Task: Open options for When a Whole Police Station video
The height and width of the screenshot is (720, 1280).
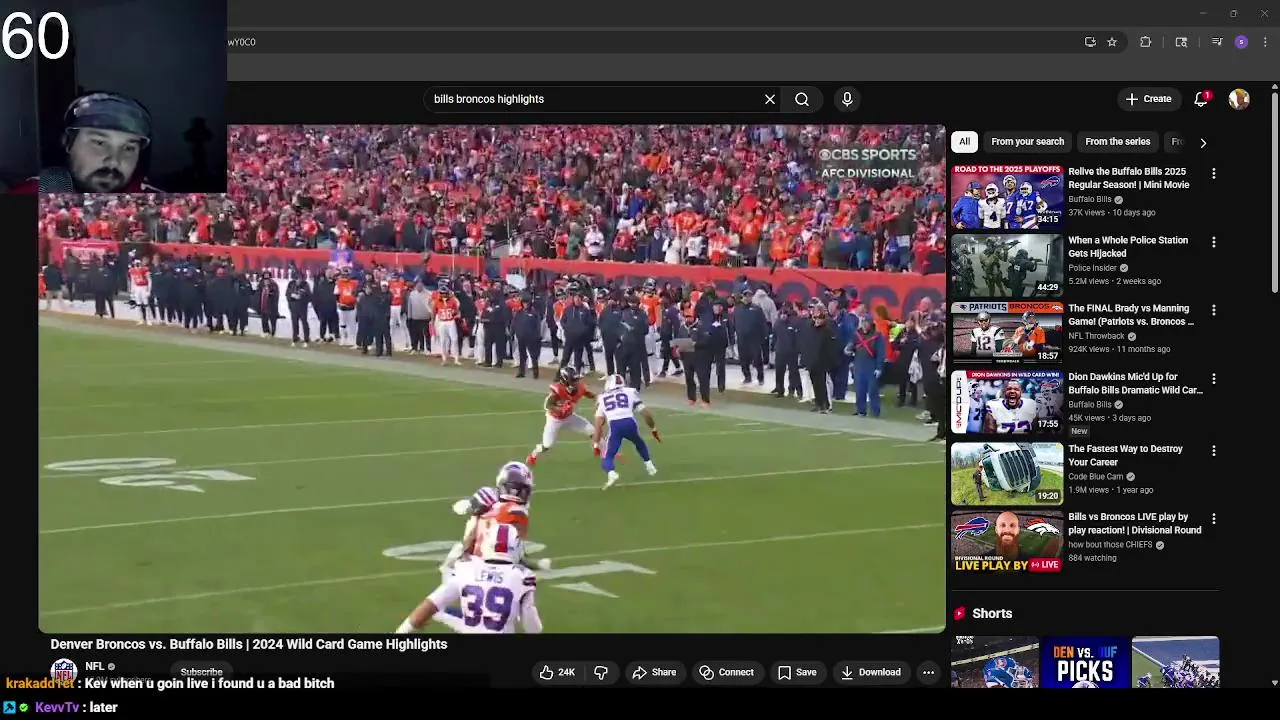Action: [1214, 242]
